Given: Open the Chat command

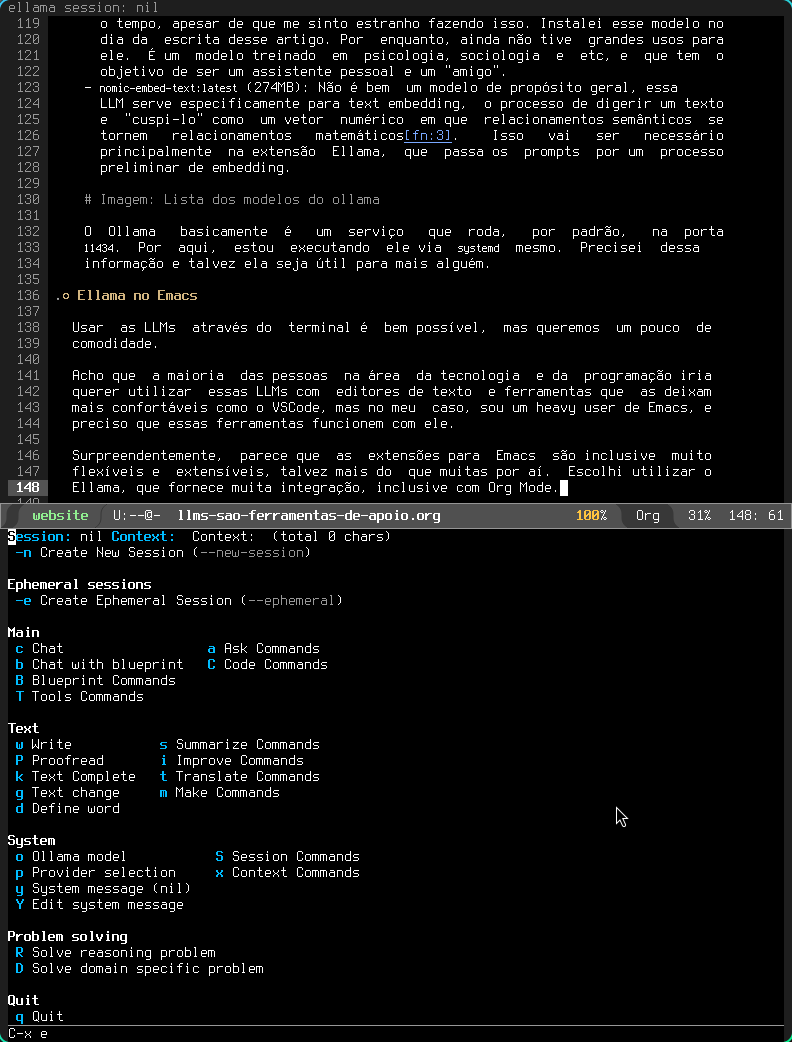Looking at the screenshot, I should pos(47,648).
